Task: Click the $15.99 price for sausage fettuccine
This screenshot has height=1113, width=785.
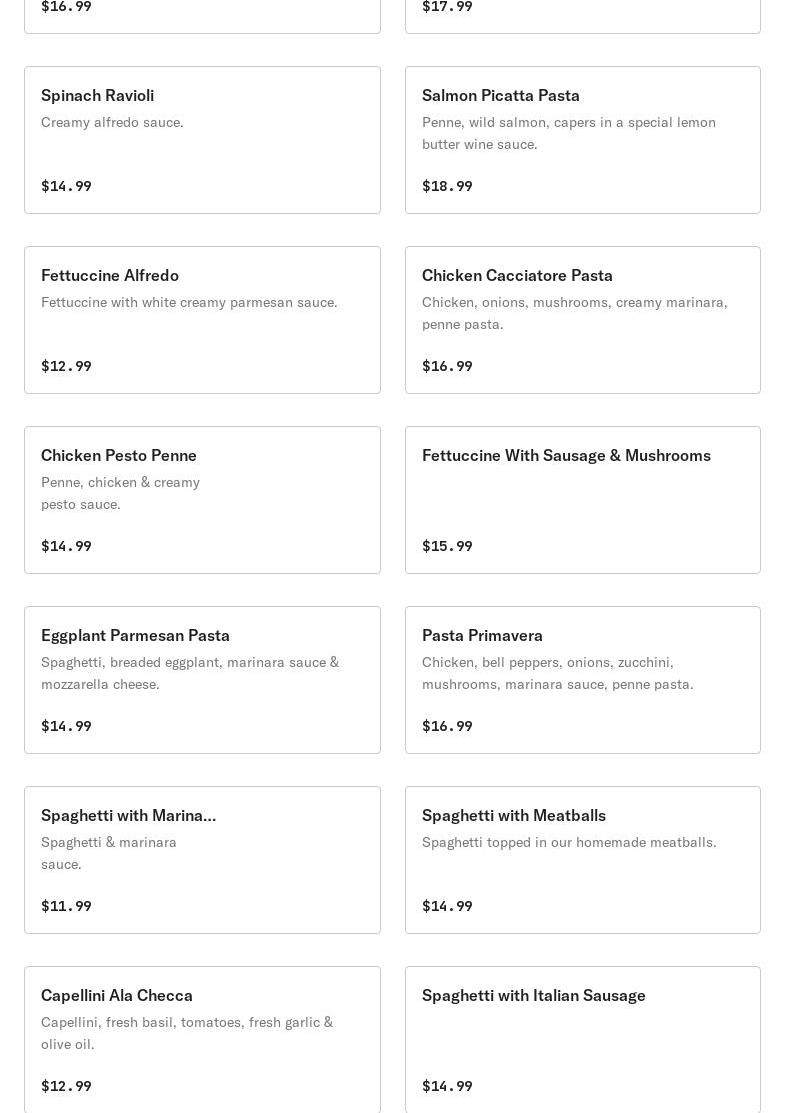Action: [x=447, y=546]
